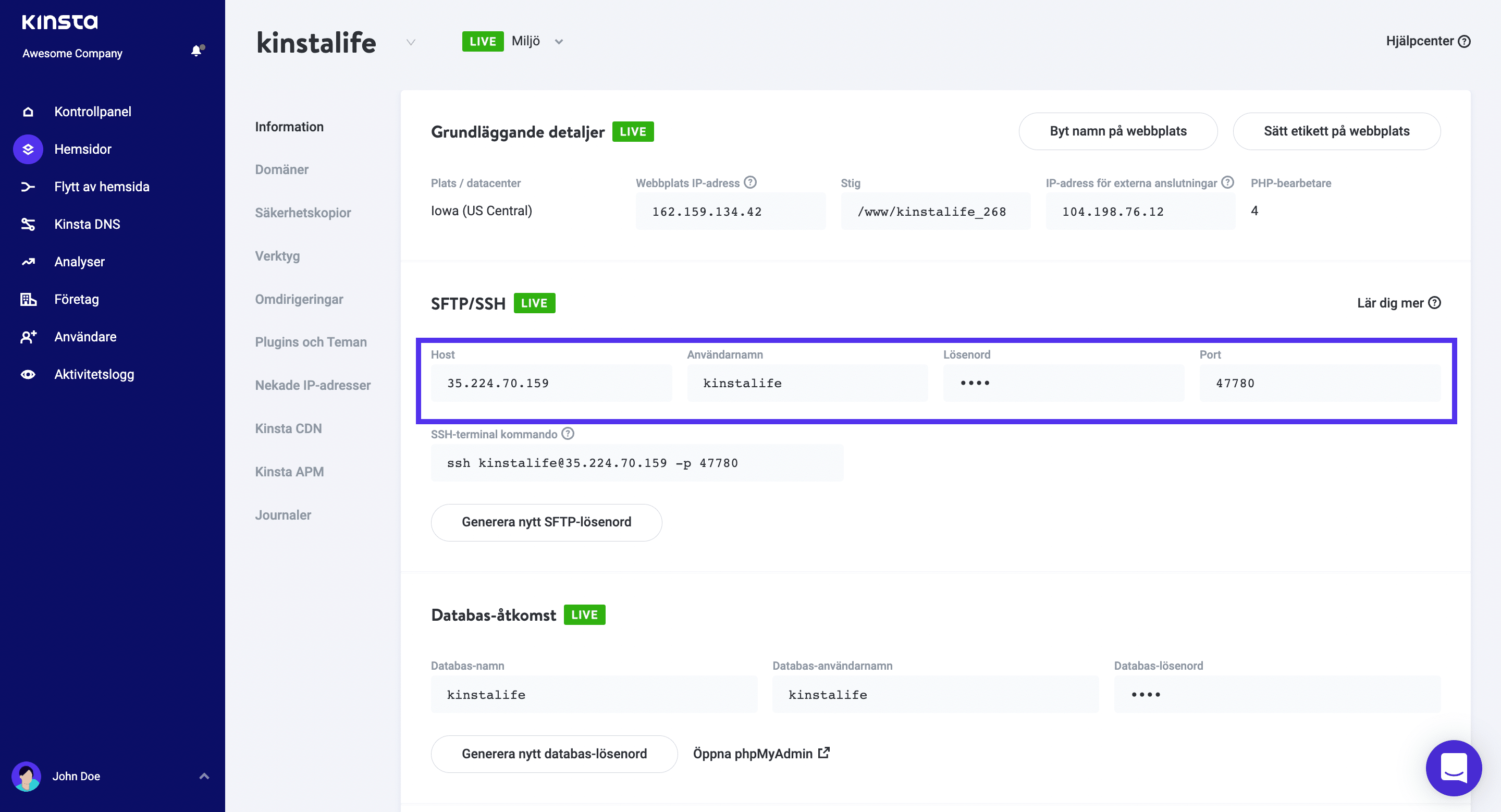Click the Analyser chart icon
This screenshot has height=812, width=1501.
coord(28,262)
